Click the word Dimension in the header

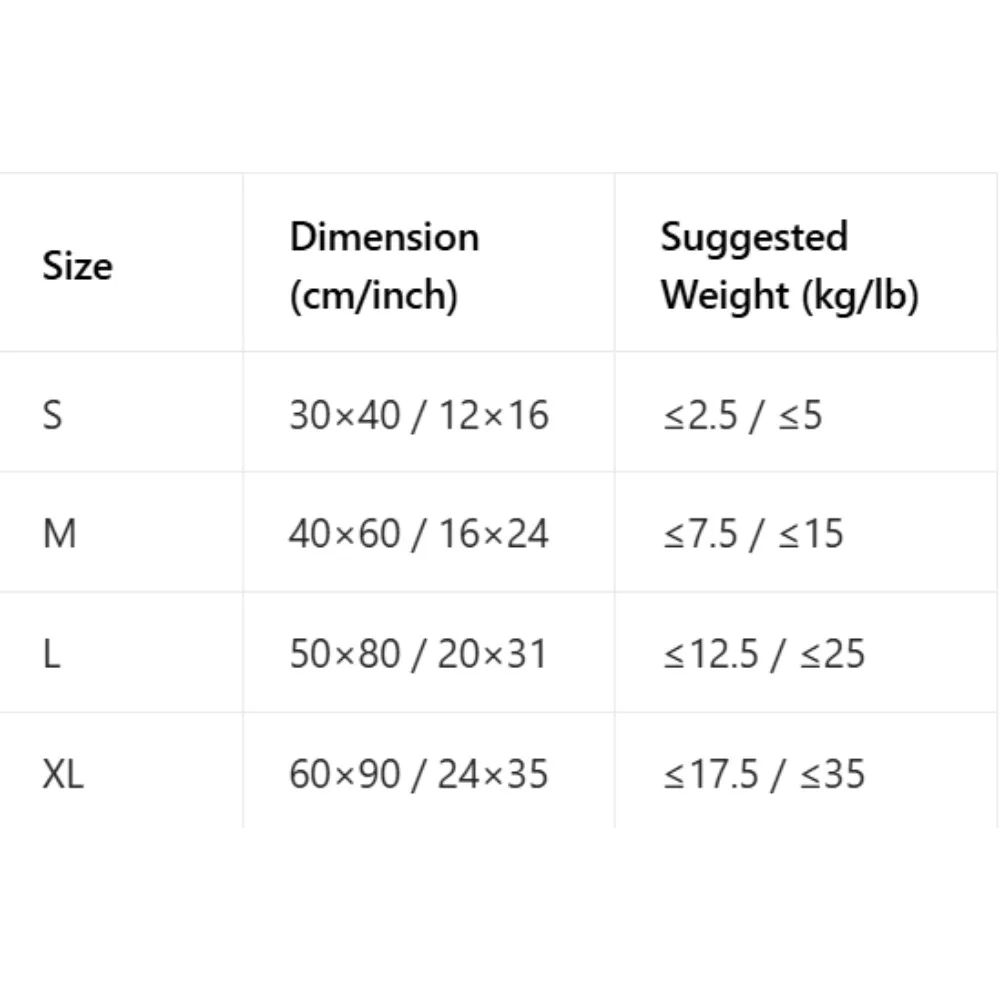point(384,237)
